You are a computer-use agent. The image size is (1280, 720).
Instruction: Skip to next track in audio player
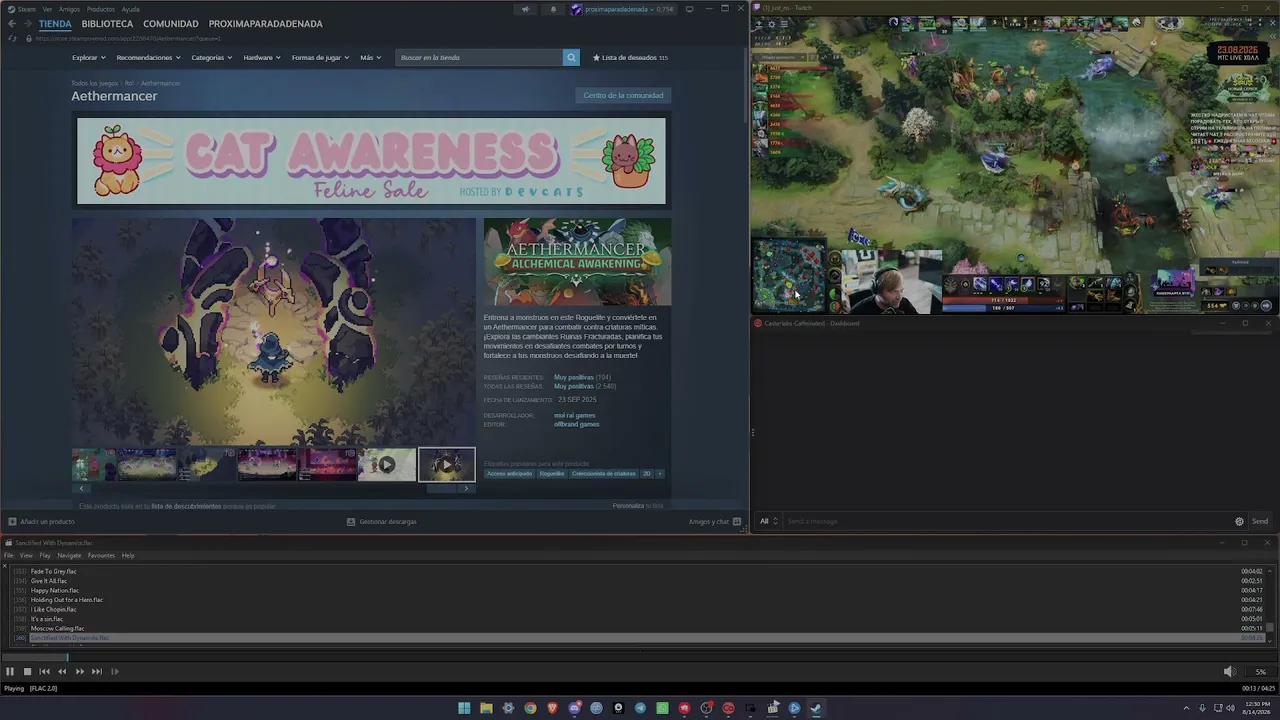coord(97,672)
